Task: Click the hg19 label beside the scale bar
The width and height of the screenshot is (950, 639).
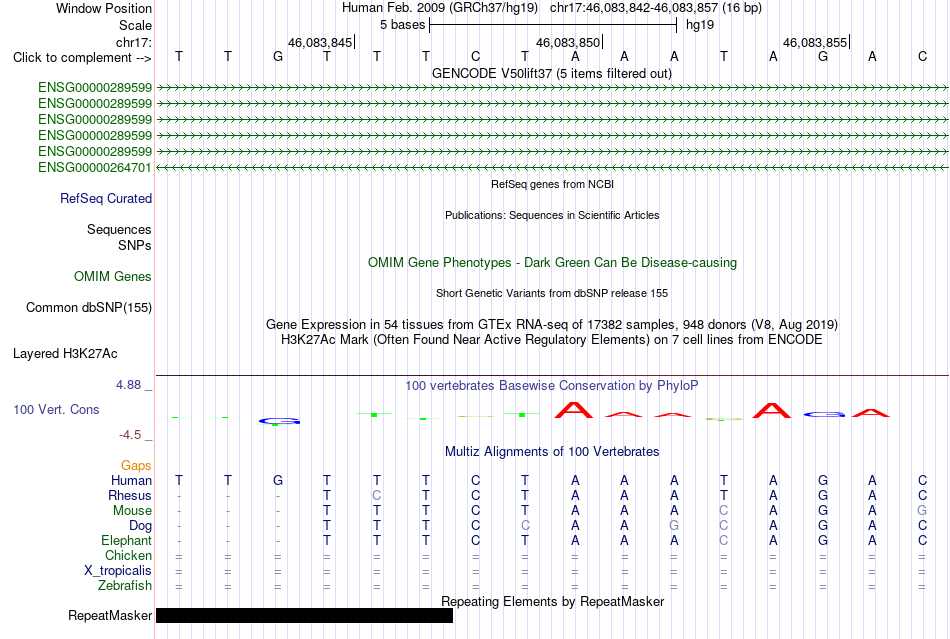Action: coord(700,25)
